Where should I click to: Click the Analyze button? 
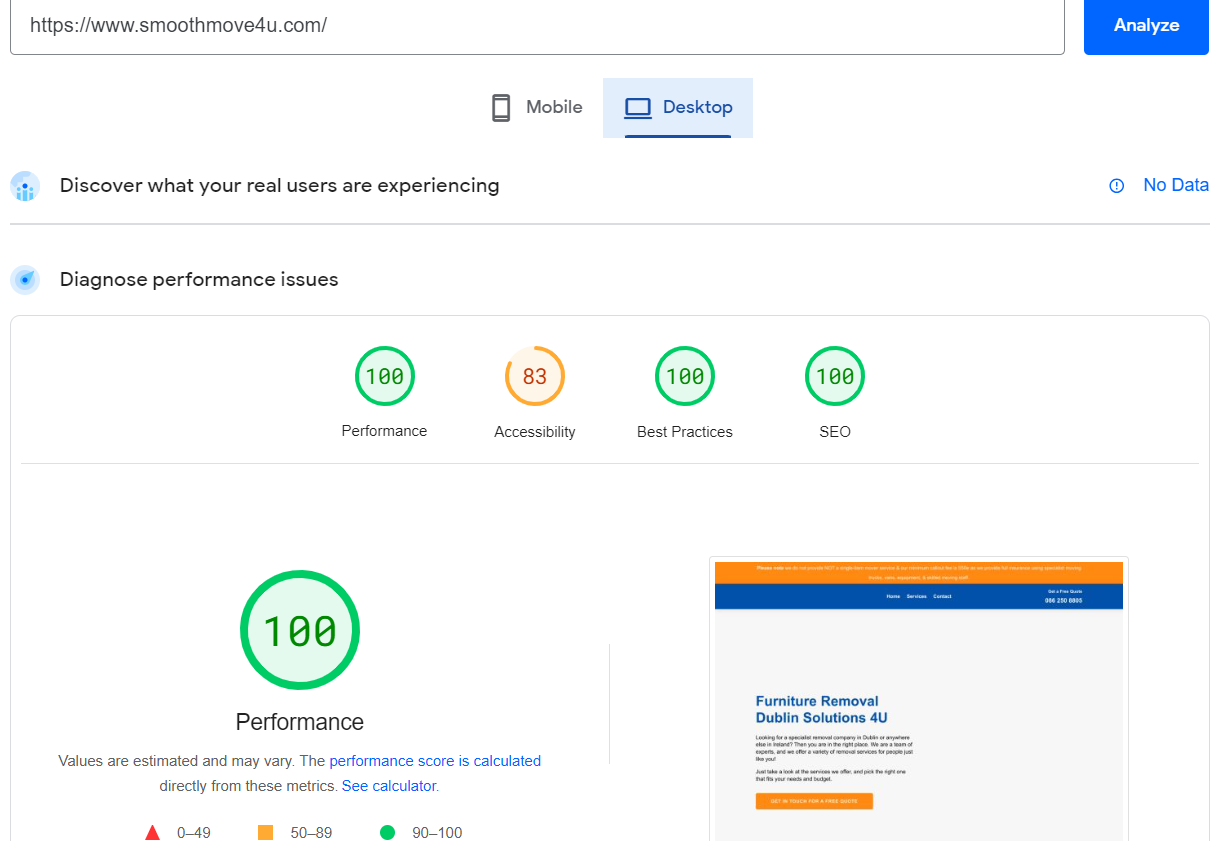click(x=1146, y=26)
